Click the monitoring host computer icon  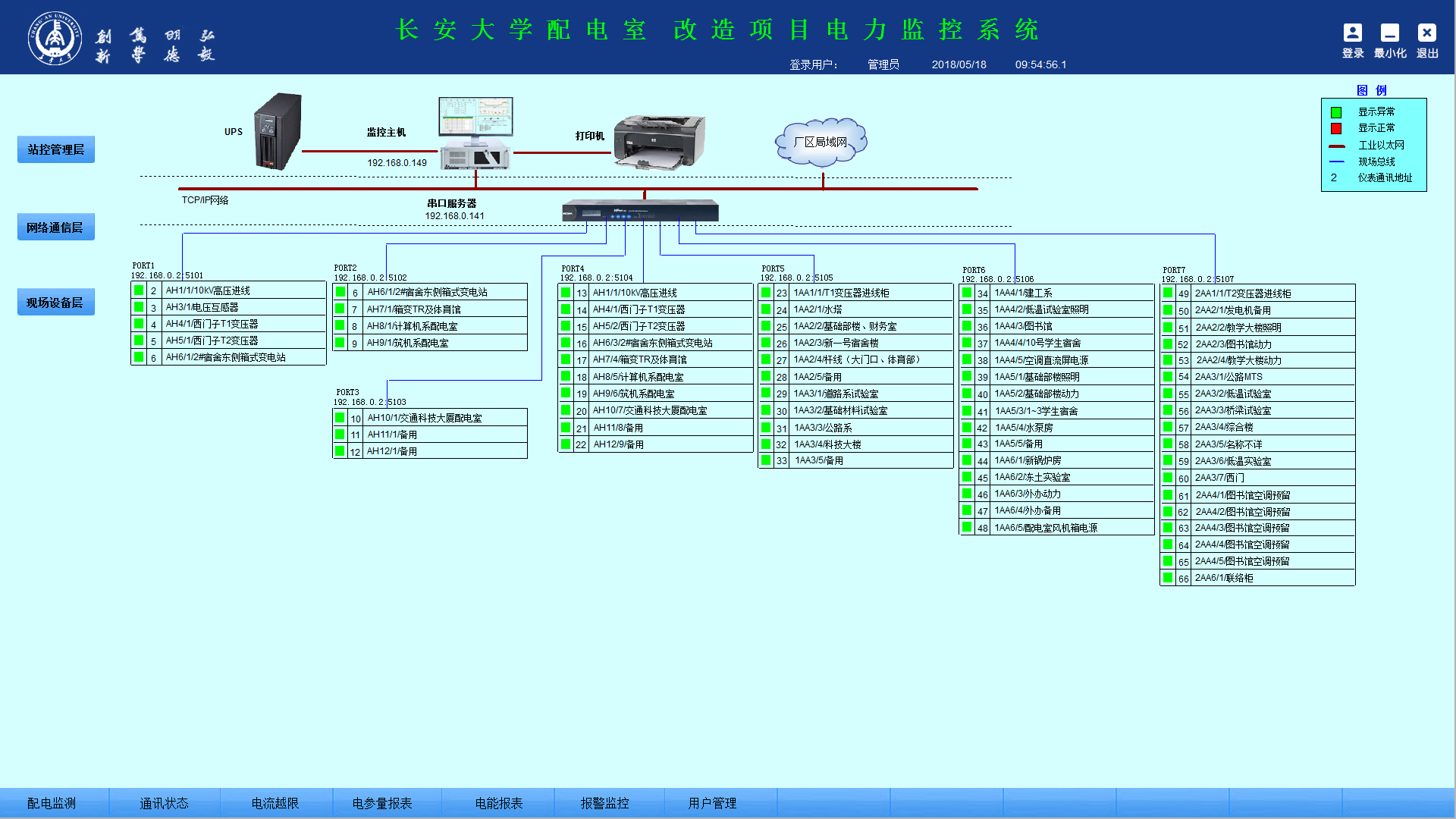[x=475, y=133]
